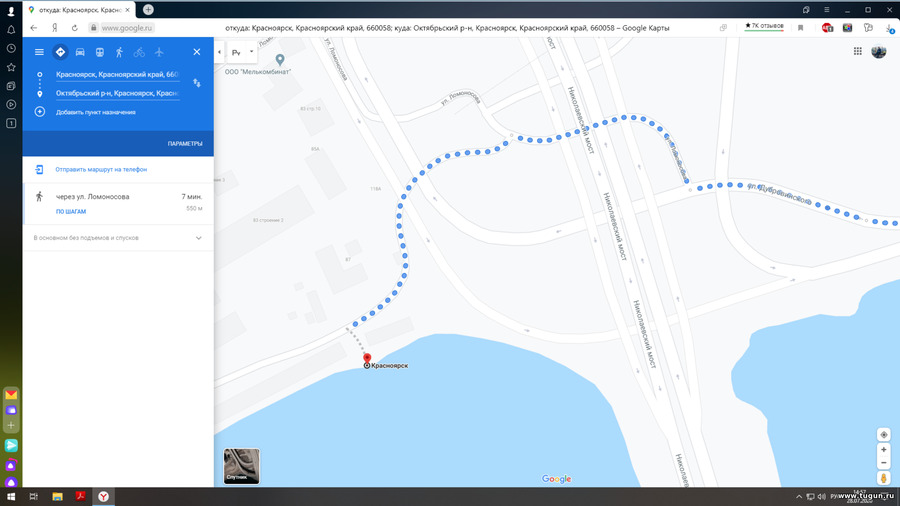Zoom in on the map
The image size is (900, 506).
tap(884, 450)
